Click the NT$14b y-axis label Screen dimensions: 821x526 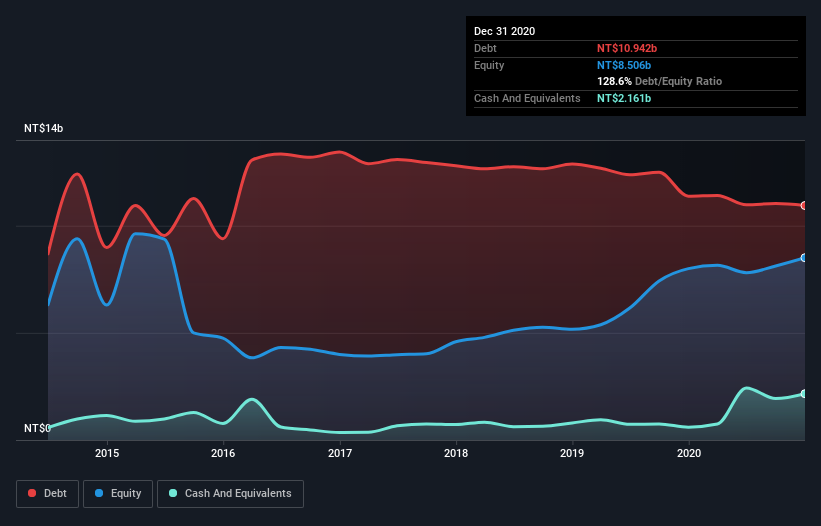click(43, 128)
